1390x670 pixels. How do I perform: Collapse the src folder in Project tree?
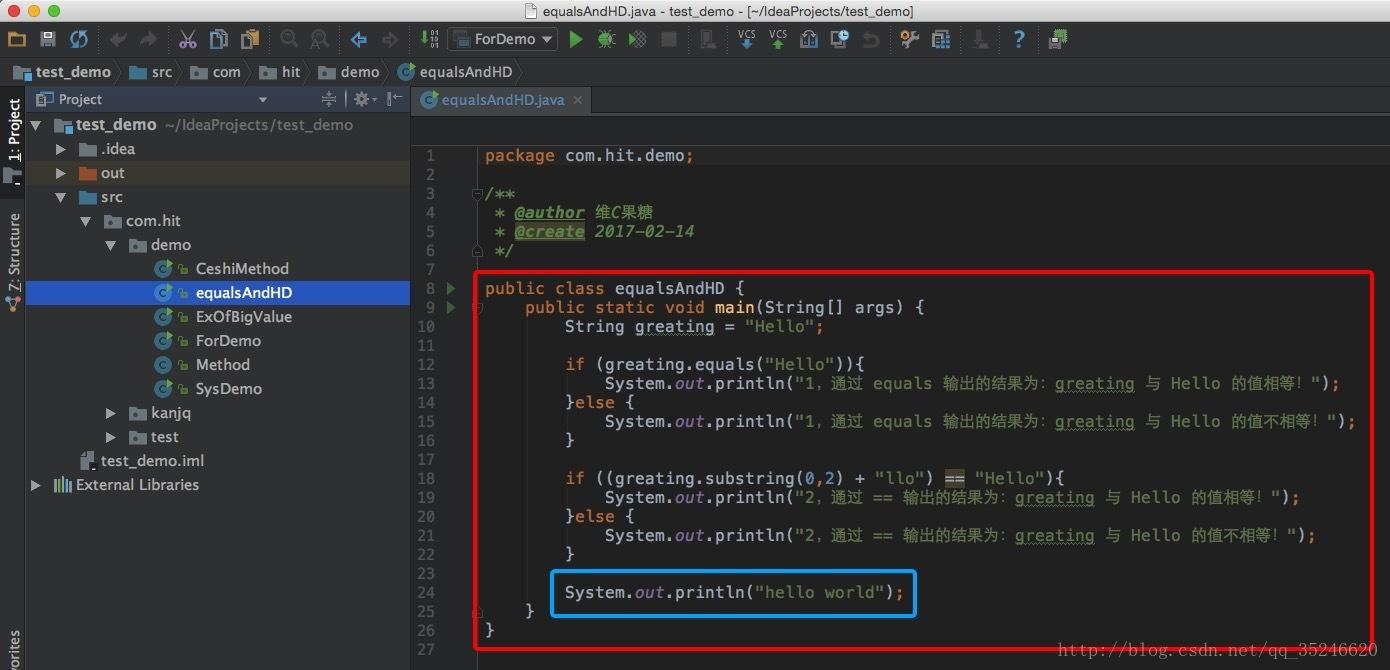(x=60, y=197)
